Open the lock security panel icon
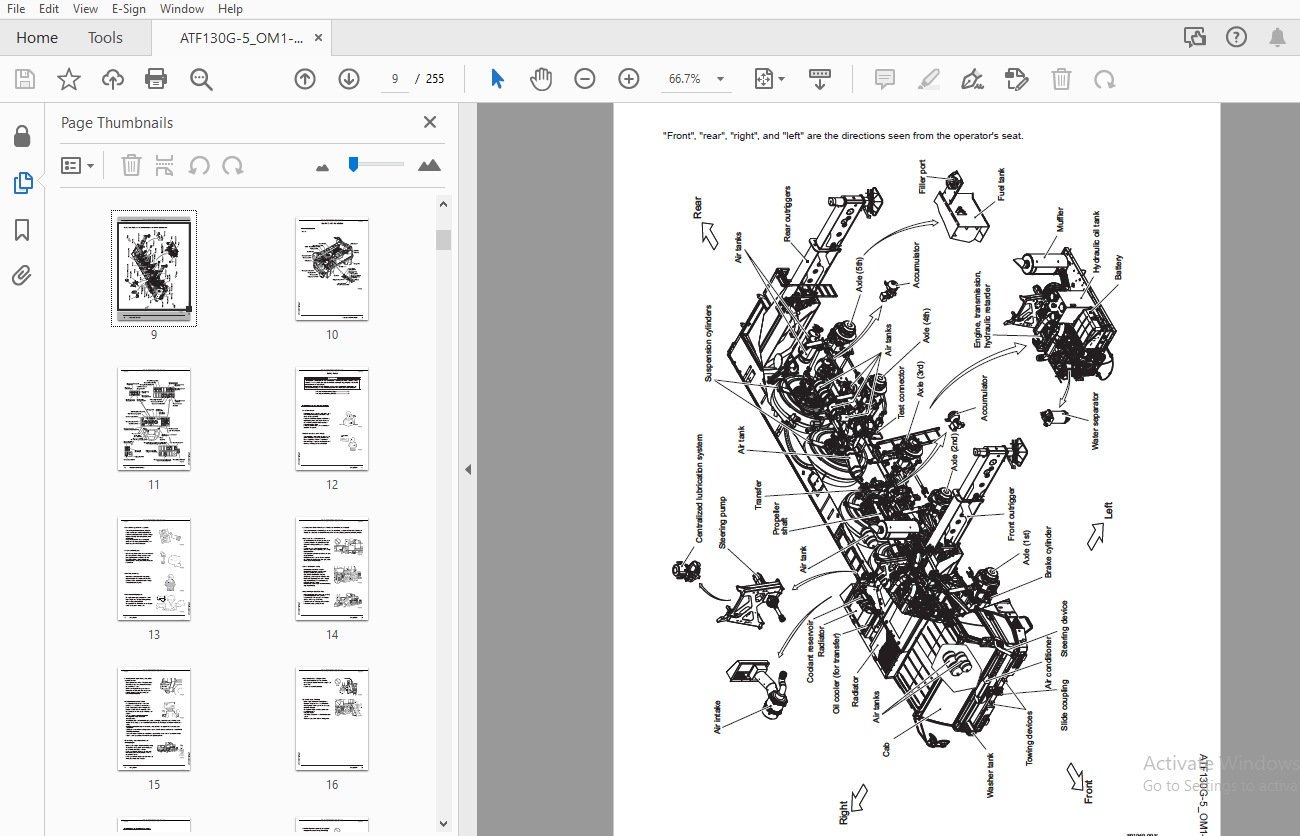1300x836 pixels. (x=22, y=136)
